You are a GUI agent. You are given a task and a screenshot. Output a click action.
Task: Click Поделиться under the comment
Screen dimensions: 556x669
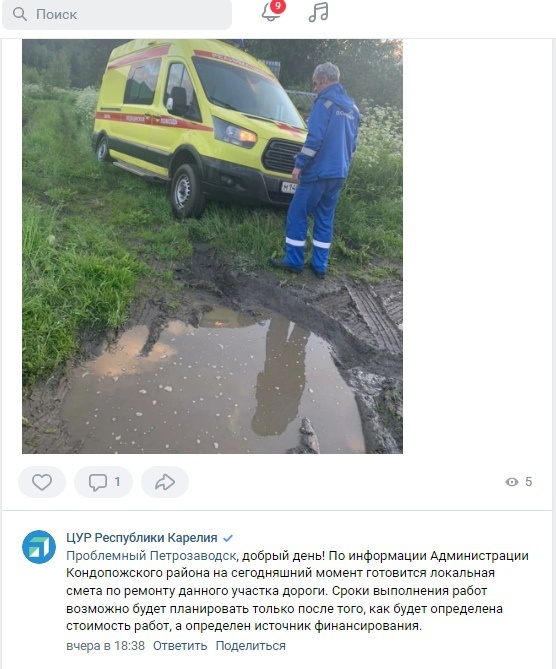250,646
